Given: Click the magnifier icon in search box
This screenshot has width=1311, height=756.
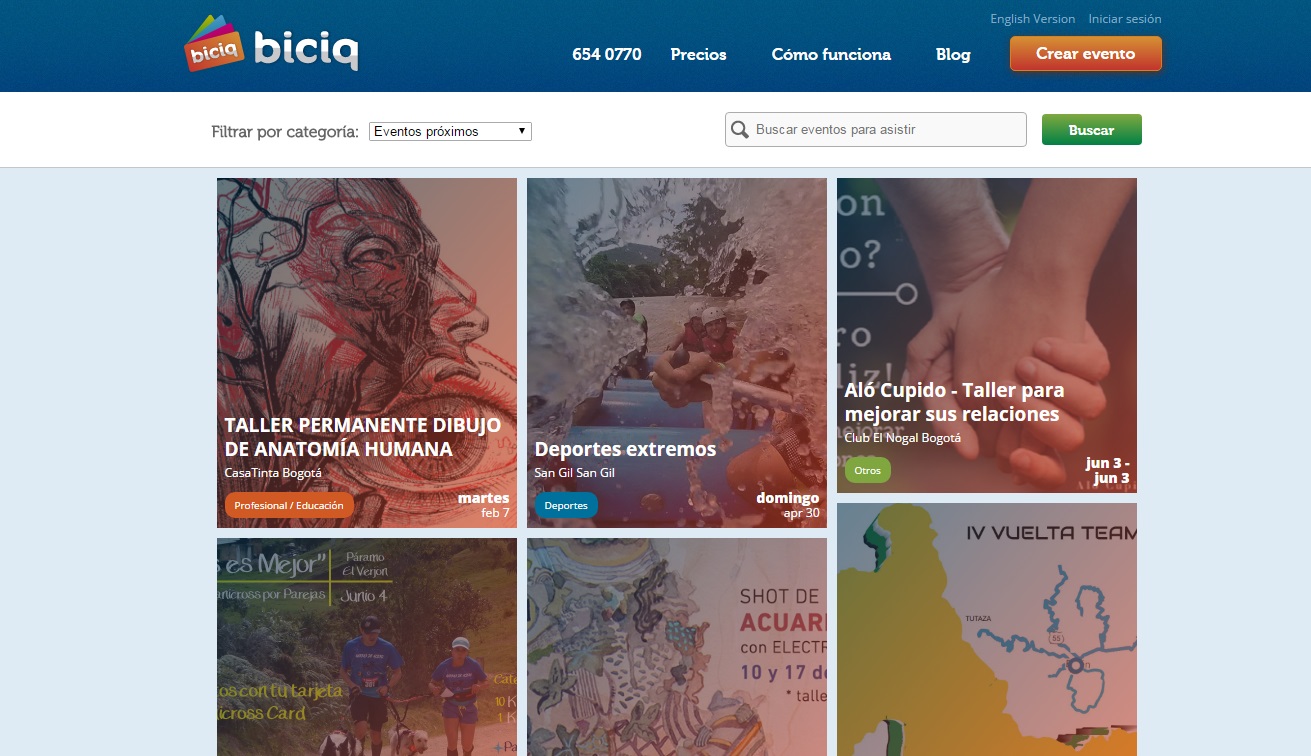Looking at the screenshot, I should pos(740,130).
